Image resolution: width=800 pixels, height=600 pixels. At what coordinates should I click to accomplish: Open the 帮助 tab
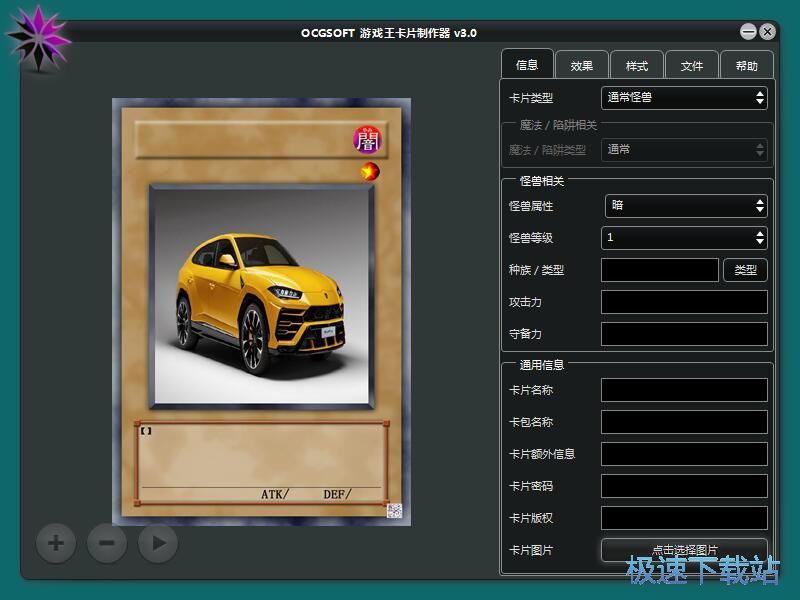(746, 65)
